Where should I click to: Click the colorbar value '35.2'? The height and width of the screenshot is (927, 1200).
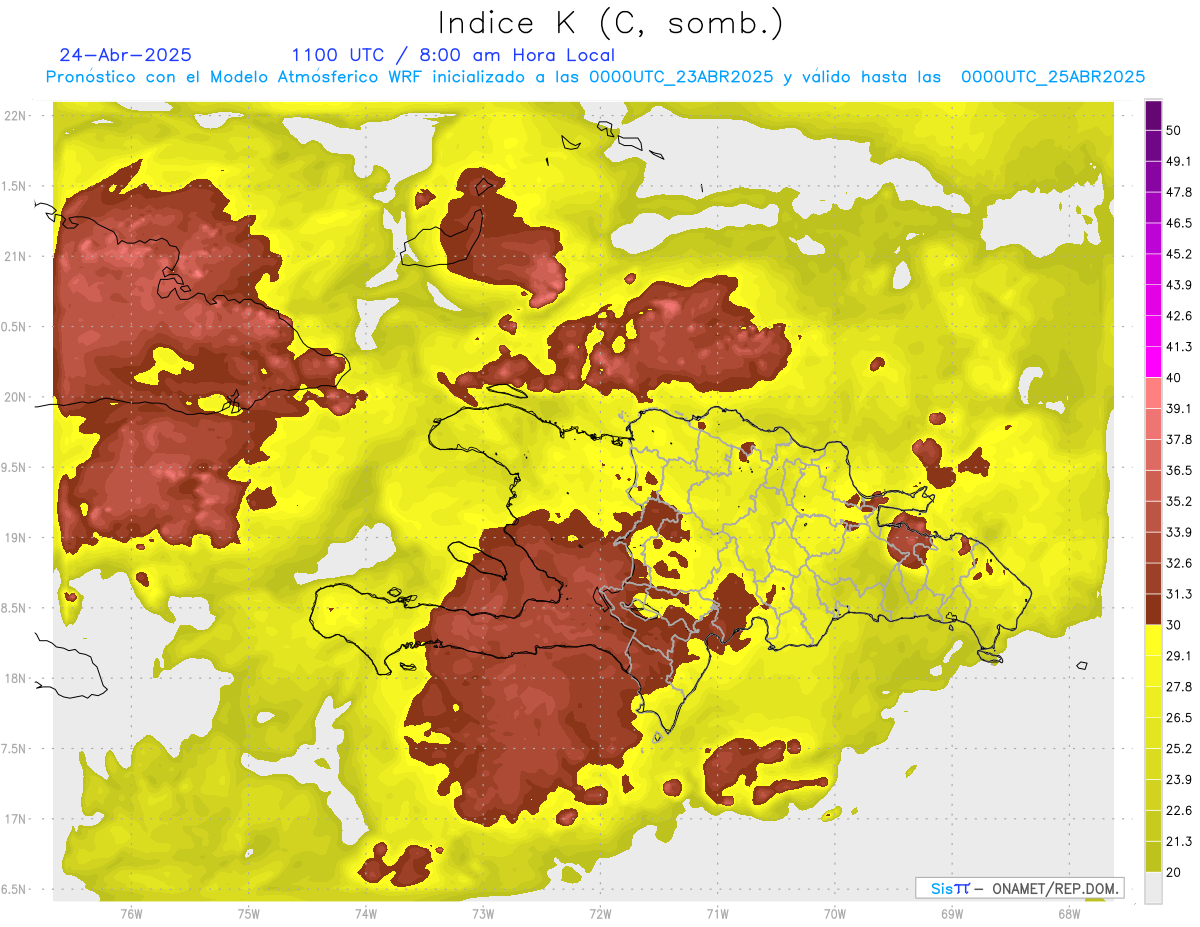pos(1179,501)
